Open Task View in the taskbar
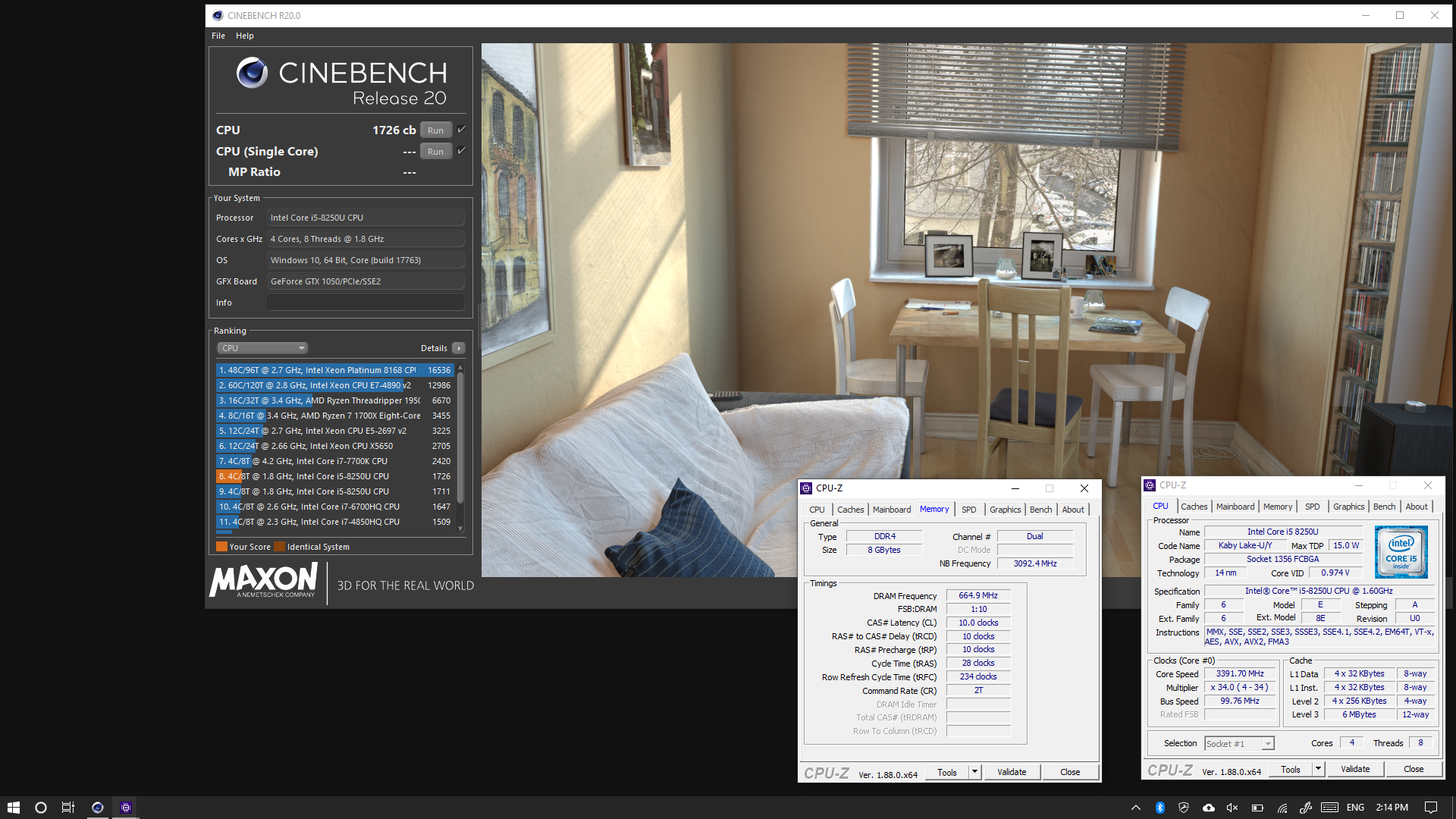This screenshot has height=819, width=1456. [68, 808]
